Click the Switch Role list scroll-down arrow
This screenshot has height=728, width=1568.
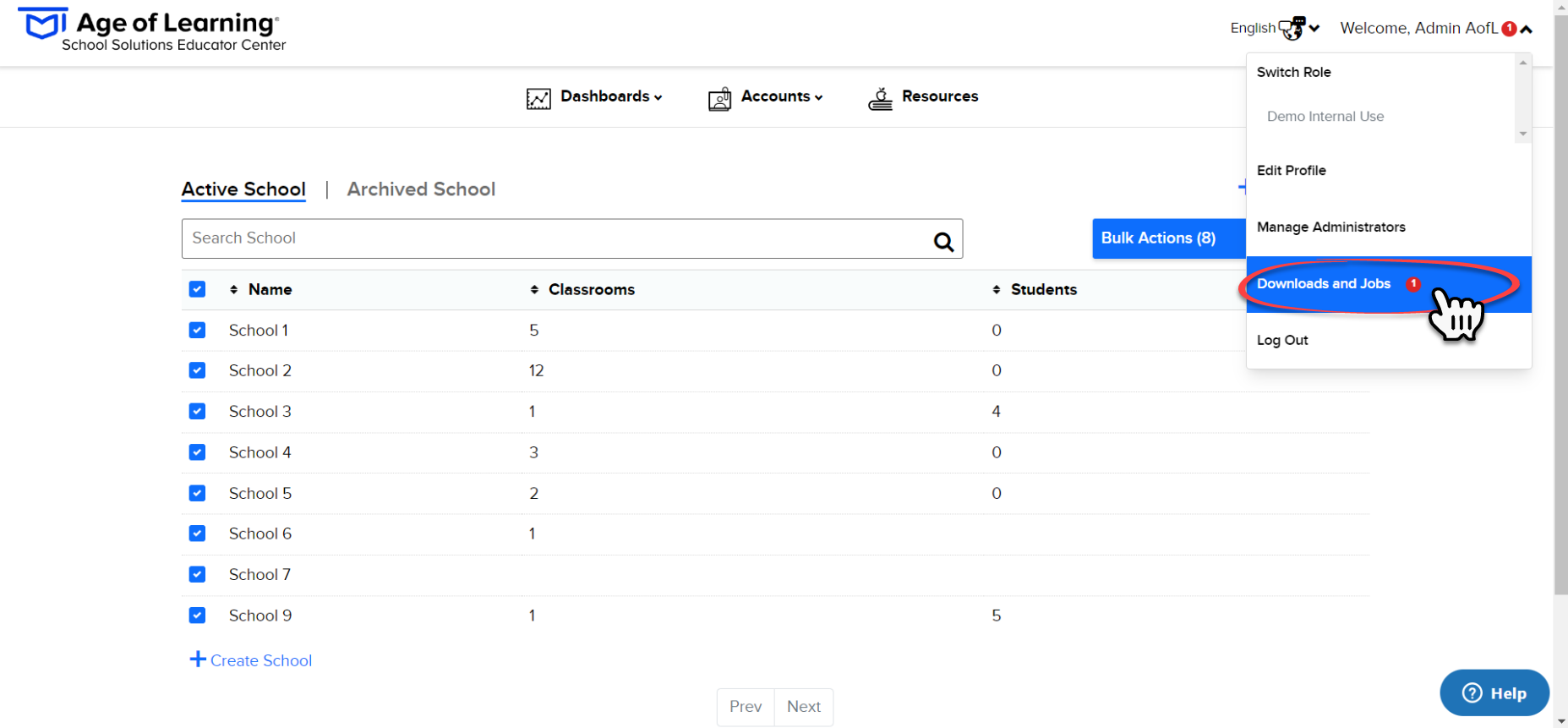[1523, 134]
